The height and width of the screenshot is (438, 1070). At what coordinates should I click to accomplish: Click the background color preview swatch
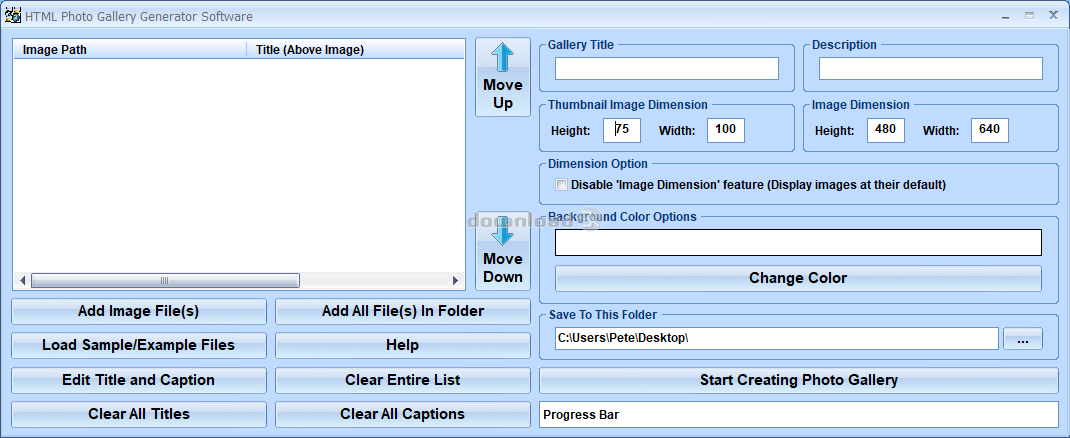pos(798,242)
